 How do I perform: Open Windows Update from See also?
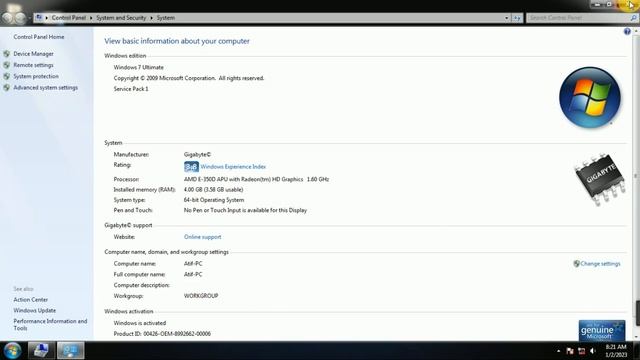[x=35, y=311]
